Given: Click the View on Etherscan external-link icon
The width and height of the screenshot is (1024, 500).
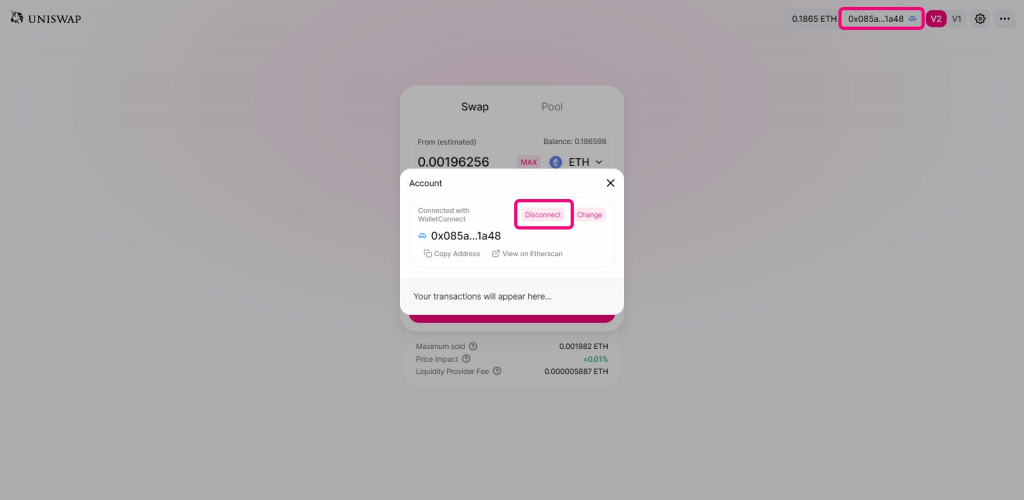Looking at the screenshot, I should (496, 253).
